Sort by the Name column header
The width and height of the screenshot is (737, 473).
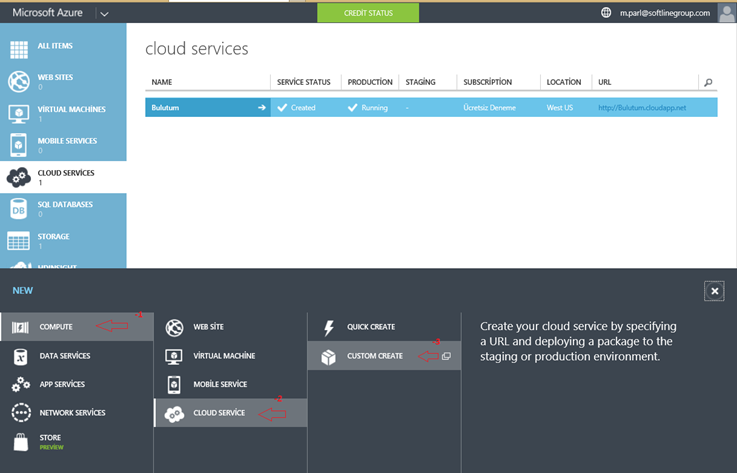pyautogui.click(x=162, y=82)
